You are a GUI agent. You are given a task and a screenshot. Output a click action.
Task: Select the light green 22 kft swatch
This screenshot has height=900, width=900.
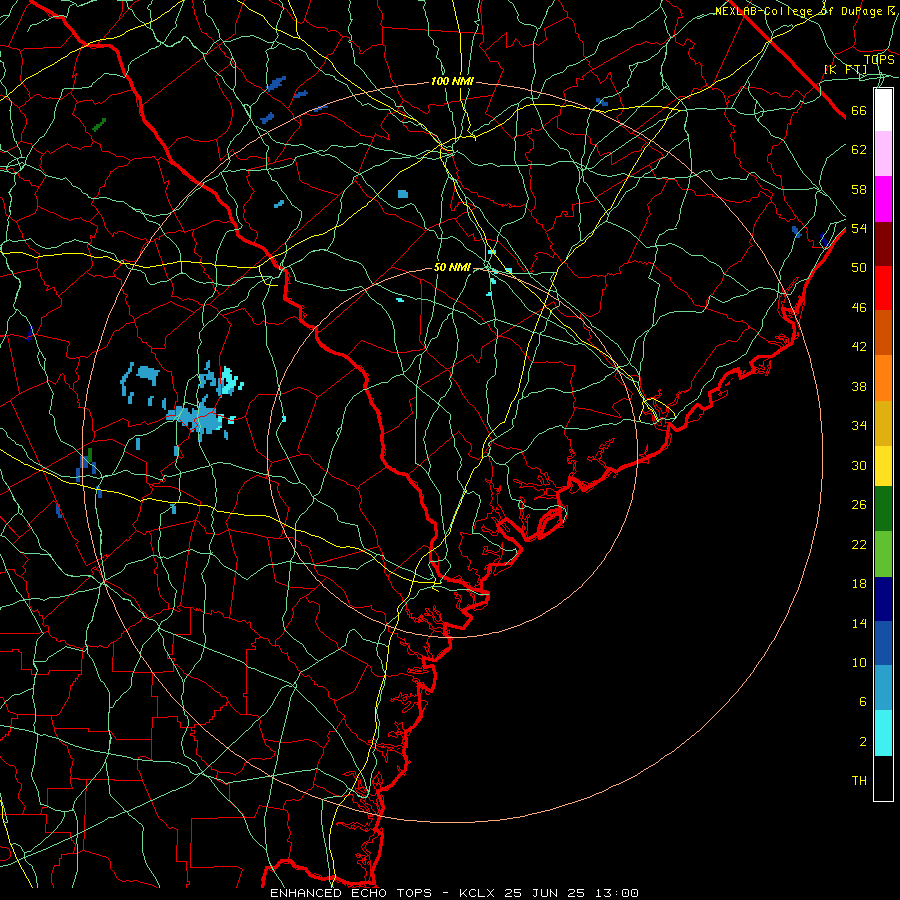[x=883, y=554]
